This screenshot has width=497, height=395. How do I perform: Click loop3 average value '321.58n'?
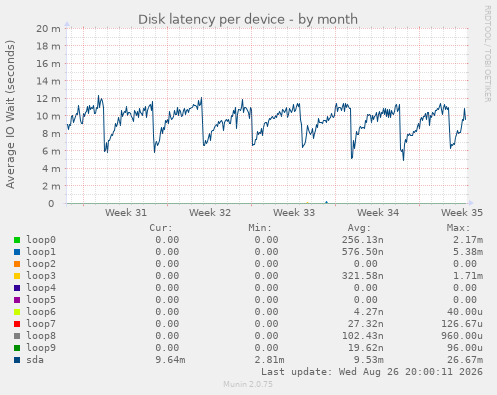(x=363, y=276)
